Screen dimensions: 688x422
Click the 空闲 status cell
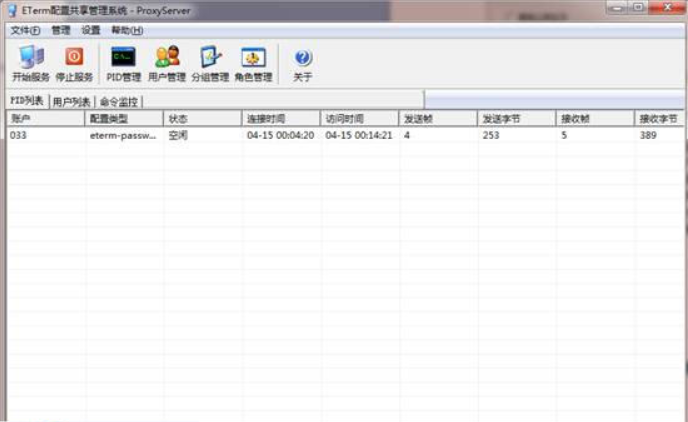coord(178,136)
